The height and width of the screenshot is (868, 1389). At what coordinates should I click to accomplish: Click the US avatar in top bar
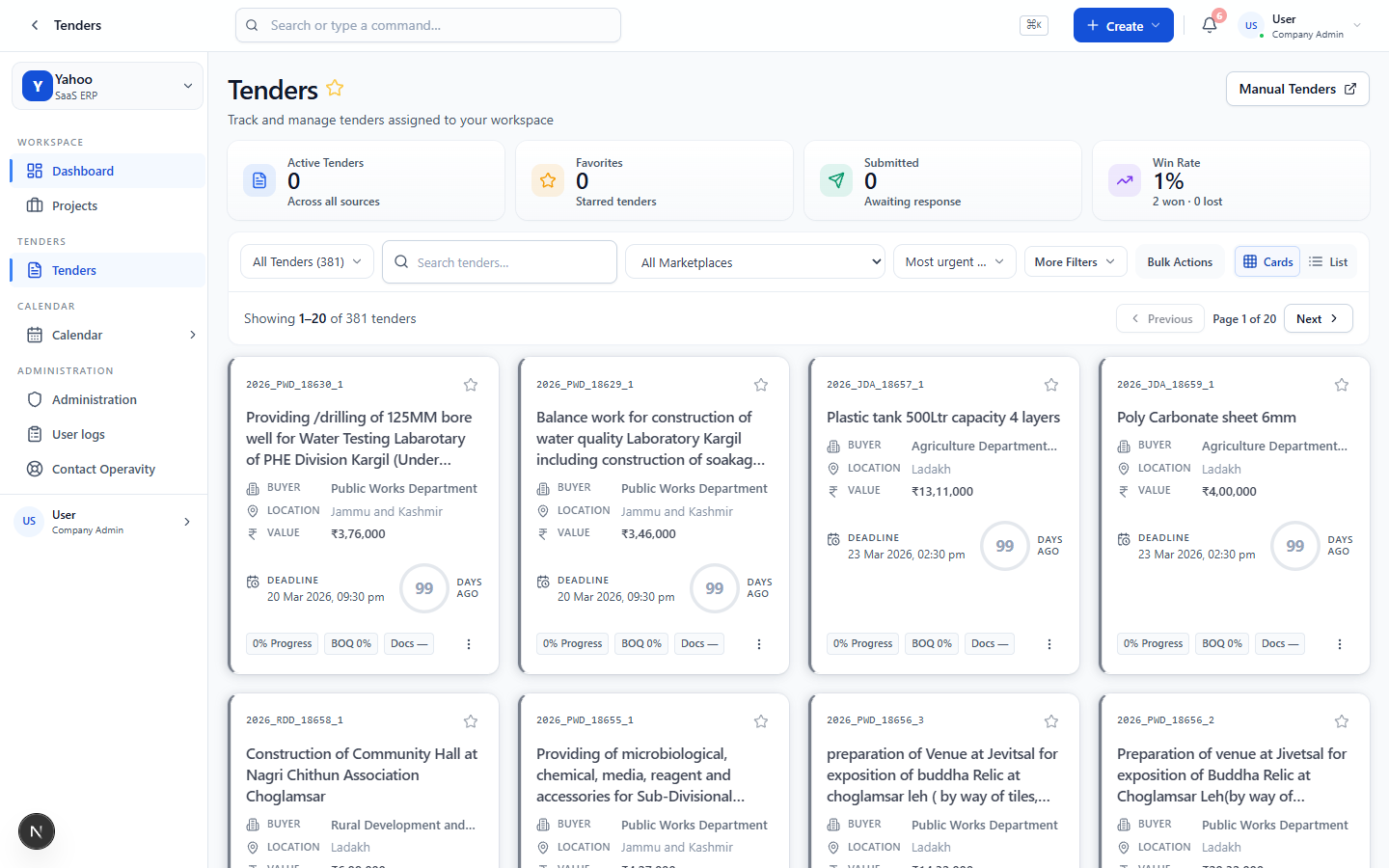coord(1251,26)
